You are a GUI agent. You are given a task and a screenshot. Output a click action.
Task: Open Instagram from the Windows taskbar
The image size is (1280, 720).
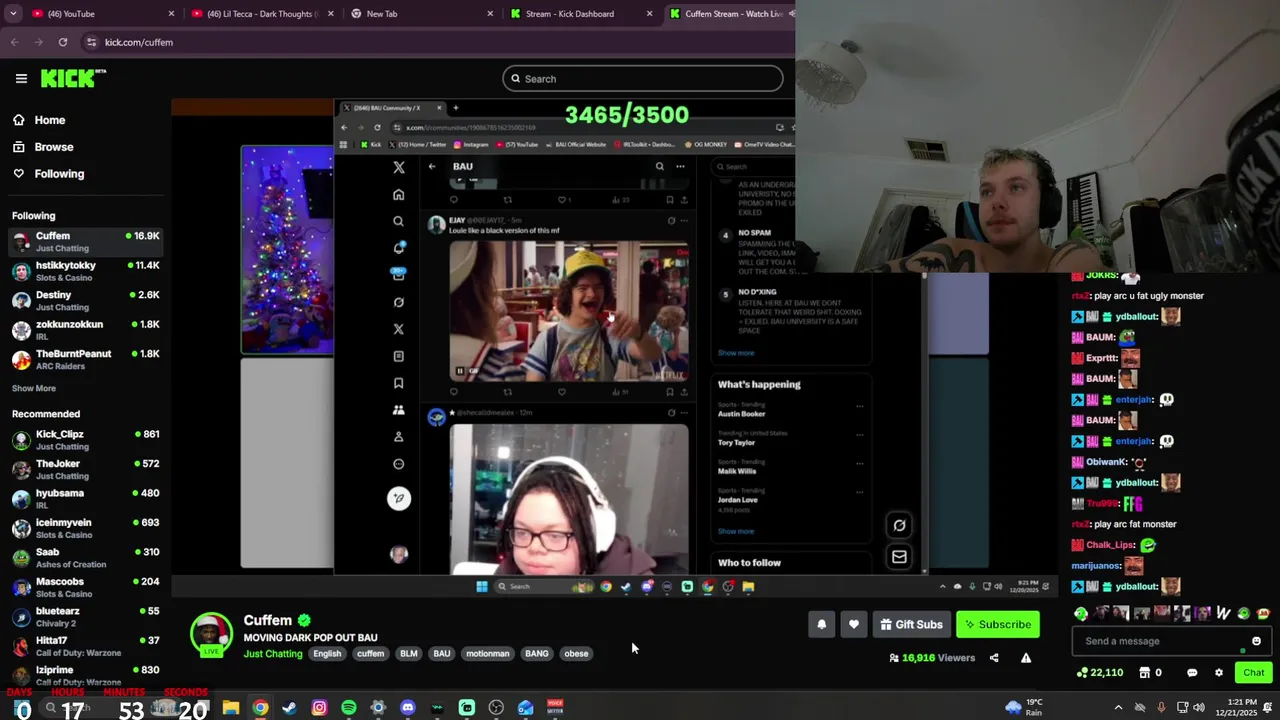tap(319, 708)
